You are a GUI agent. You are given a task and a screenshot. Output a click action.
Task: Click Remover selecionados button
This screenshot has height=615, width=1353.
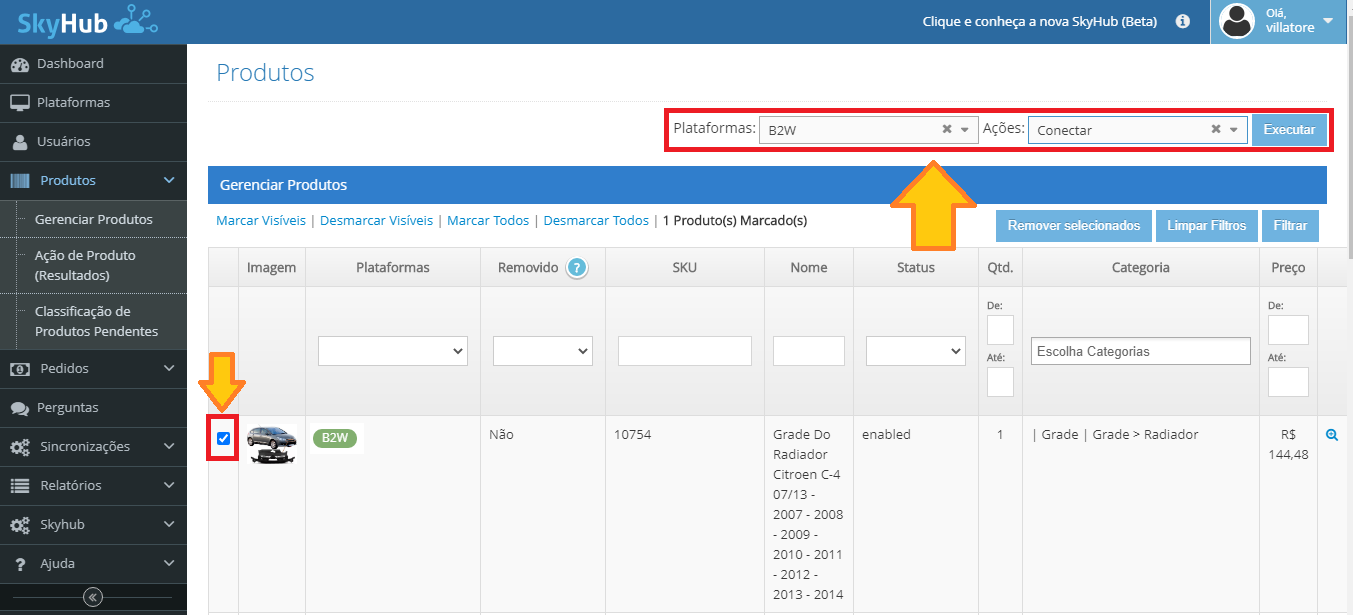pos(1073,226)
